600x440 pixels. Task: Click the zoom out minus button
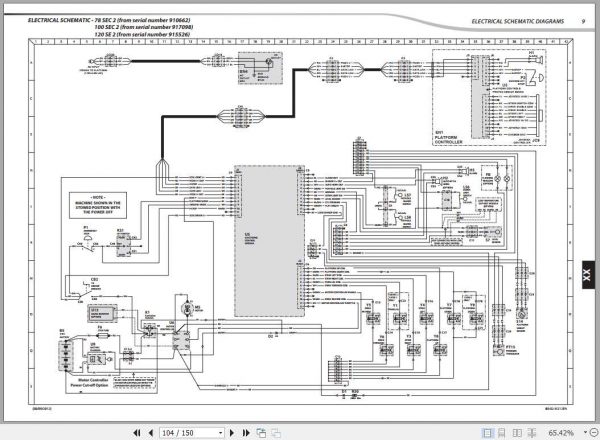[594, 432]
